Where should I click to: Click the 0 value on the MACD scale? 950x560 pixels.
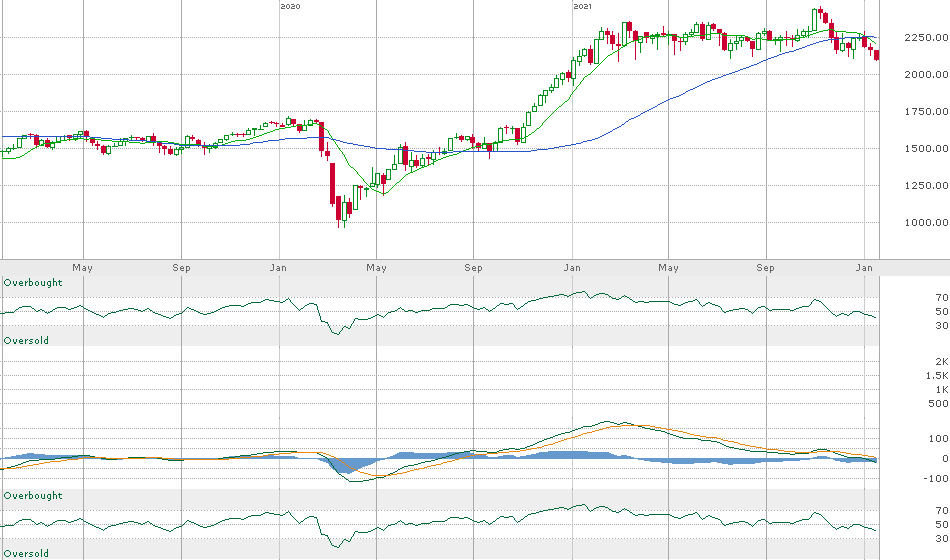pos(945,459)
